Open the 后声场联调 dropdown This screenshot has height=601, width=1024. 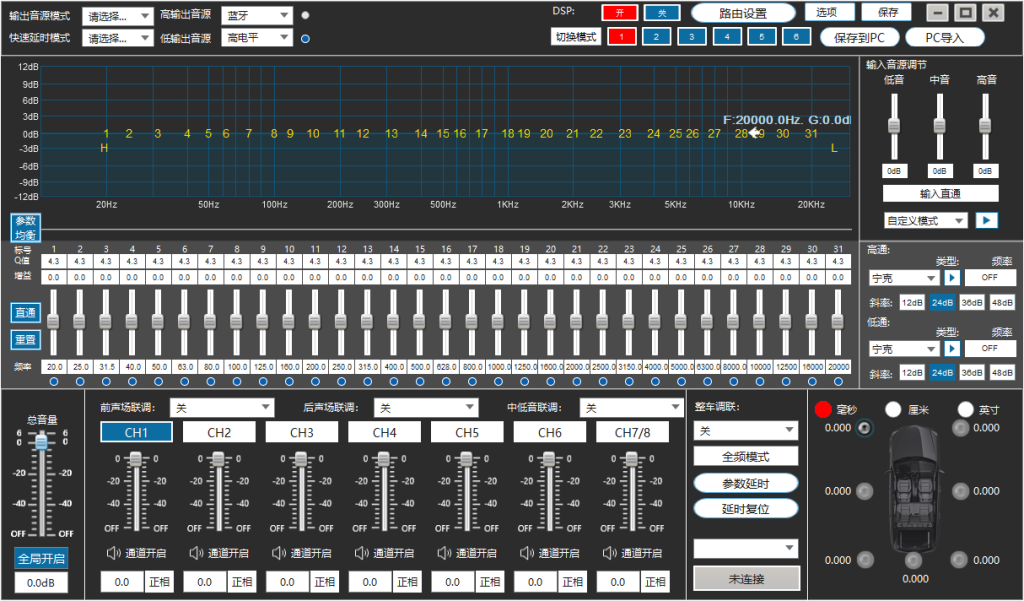coord(426,408)
